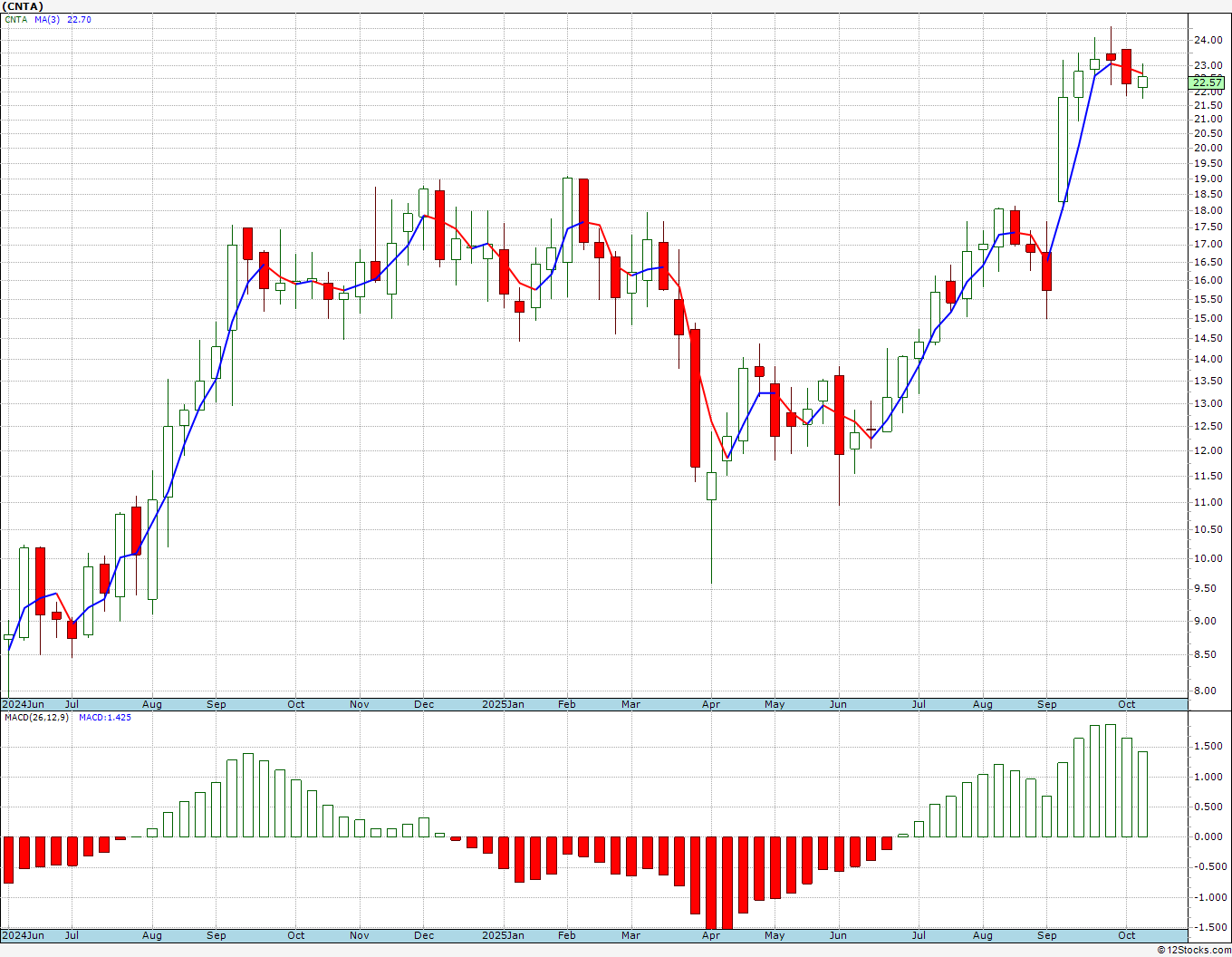Click the MA(3) value 22.70
The height and width of the screenshot is (957, 1232).
79,20
